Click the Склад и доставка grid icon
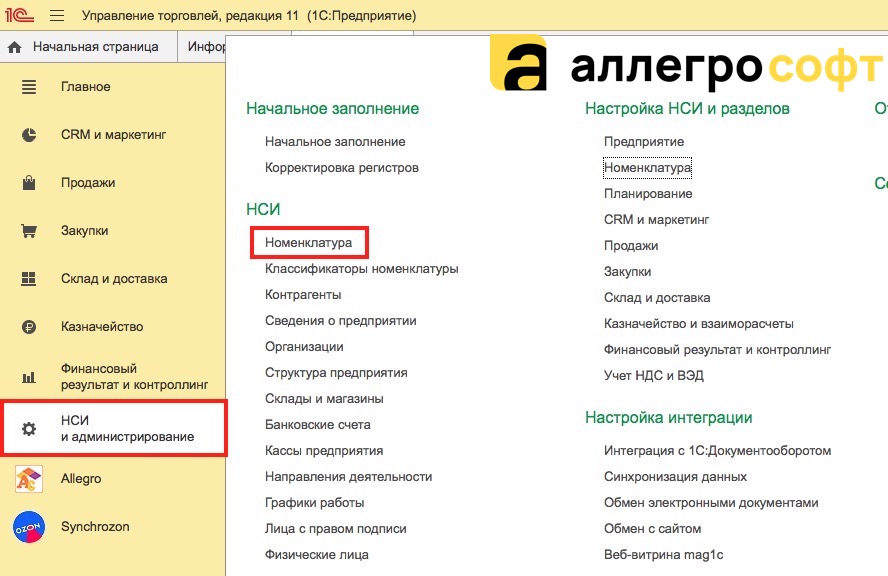The image size is (888, 576). tap(28, 279)
